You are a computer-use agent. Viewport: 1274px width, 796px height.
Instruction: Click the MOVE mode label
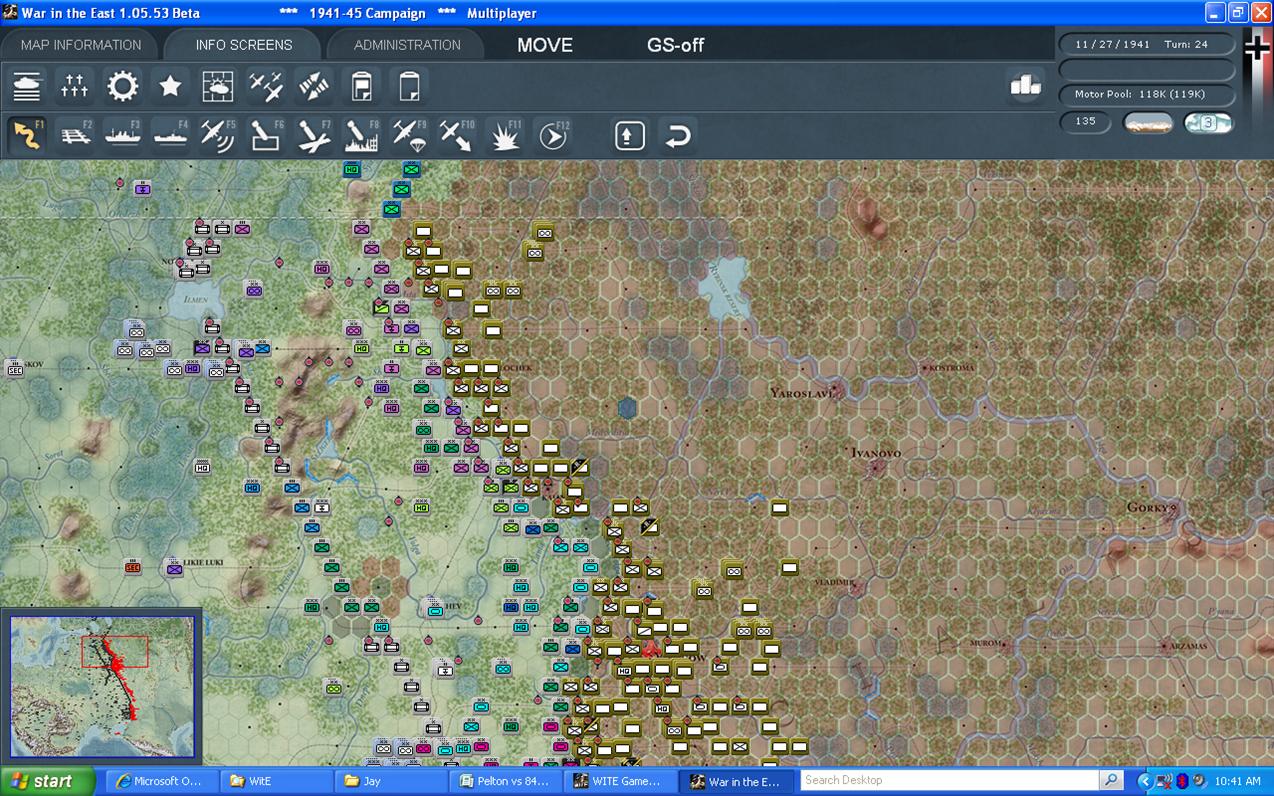545,45
